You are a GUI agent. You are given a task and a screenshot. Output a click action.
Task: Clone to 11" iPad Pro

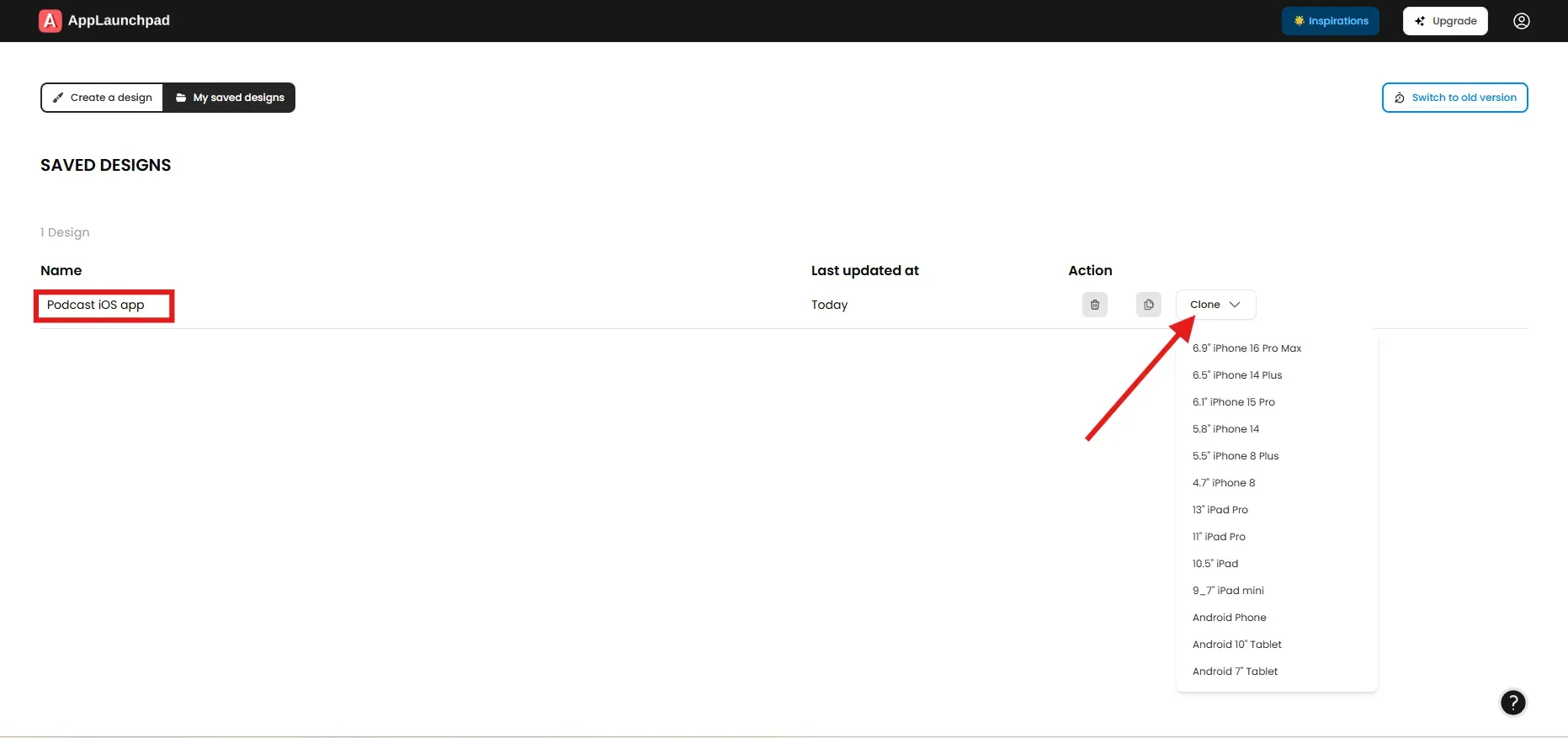[x=1219, y=537]
